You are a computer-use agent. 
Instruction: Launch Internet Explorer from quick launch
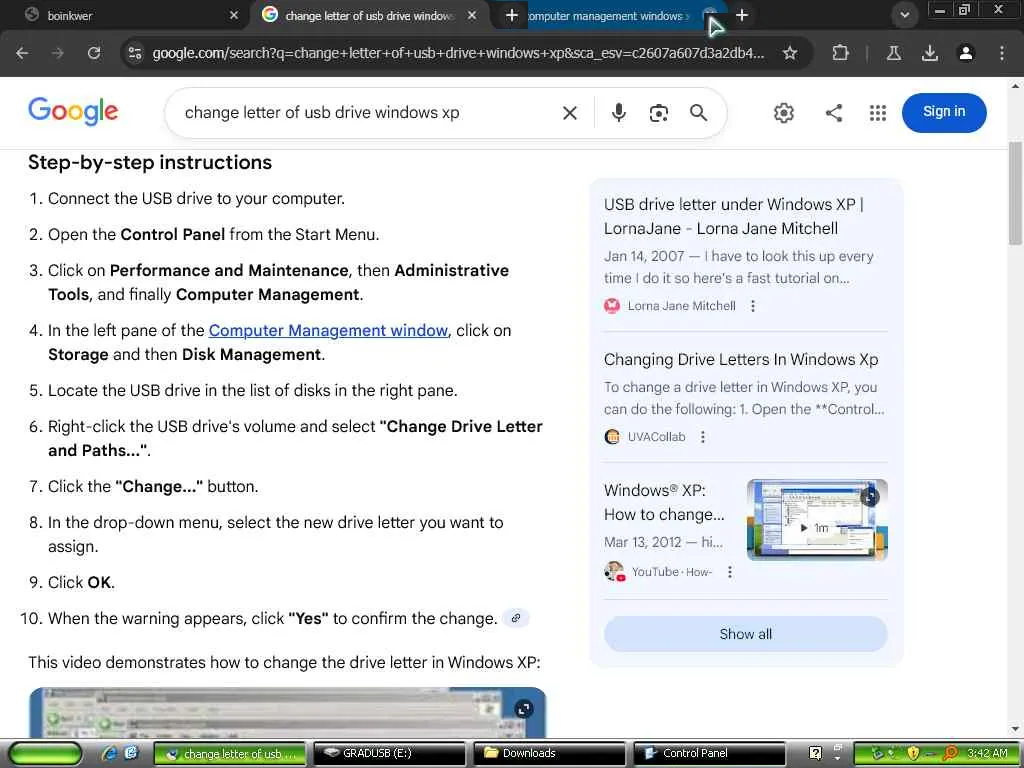point(109,753)
